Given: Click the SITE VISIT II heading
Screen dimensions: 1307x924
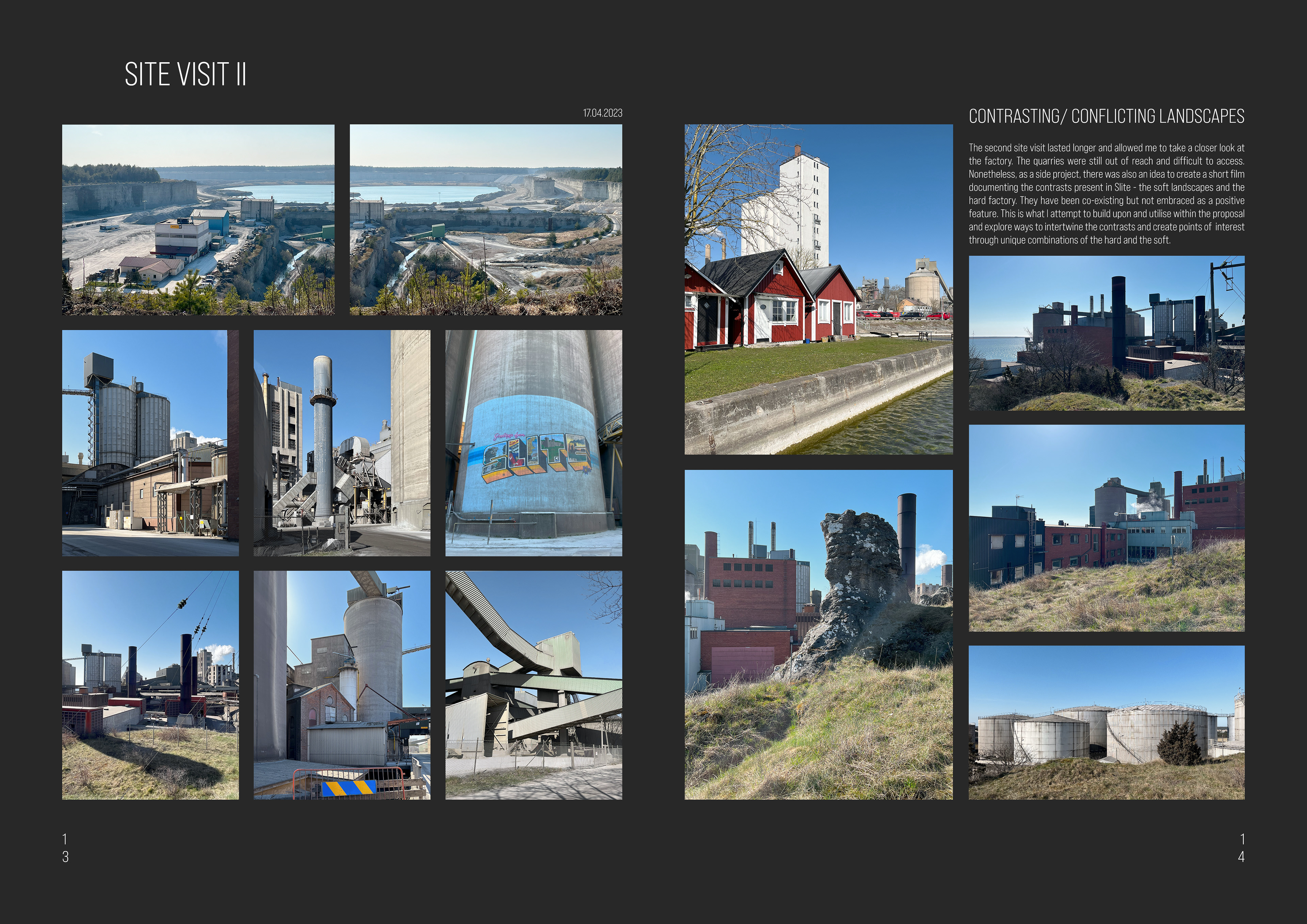Looking at the screenshot, I should pyautogui.click(x=185, y=75).
